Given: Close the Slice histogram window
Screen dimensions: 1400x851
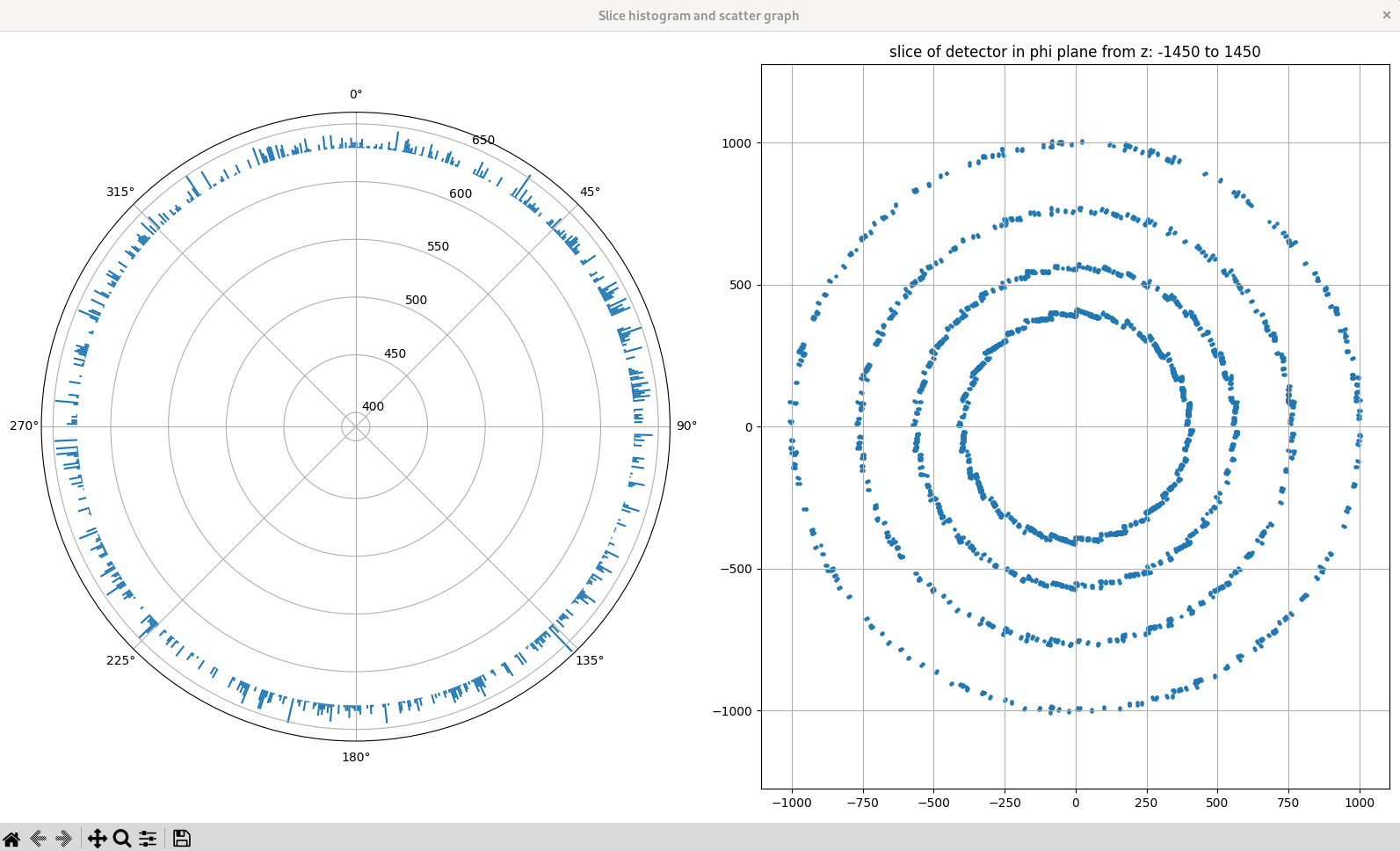Looking at the screenshot, I should (1387, 15).
